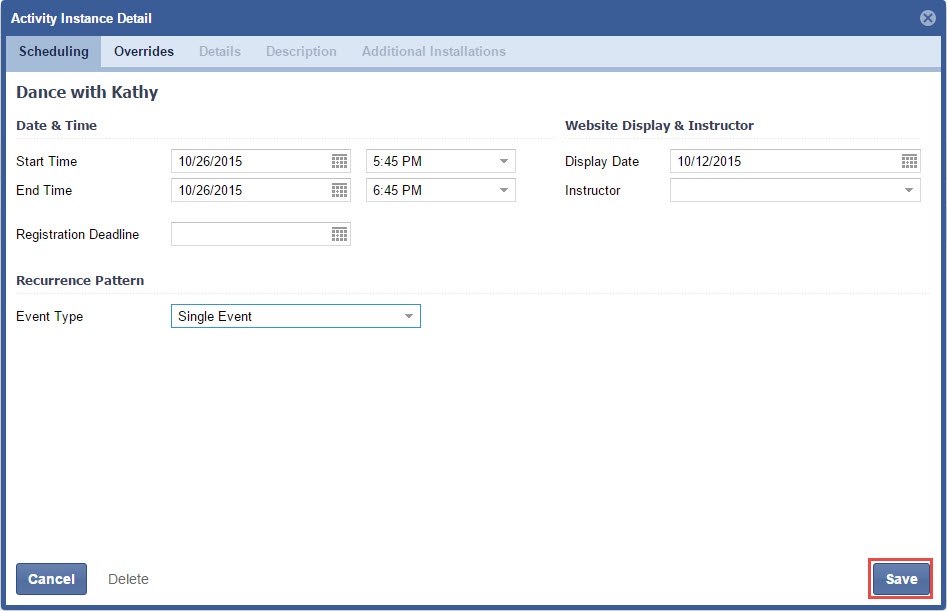Open the Additional Installations tab
This screenshot has width=947, height=611.
click(x=433, y=51)
